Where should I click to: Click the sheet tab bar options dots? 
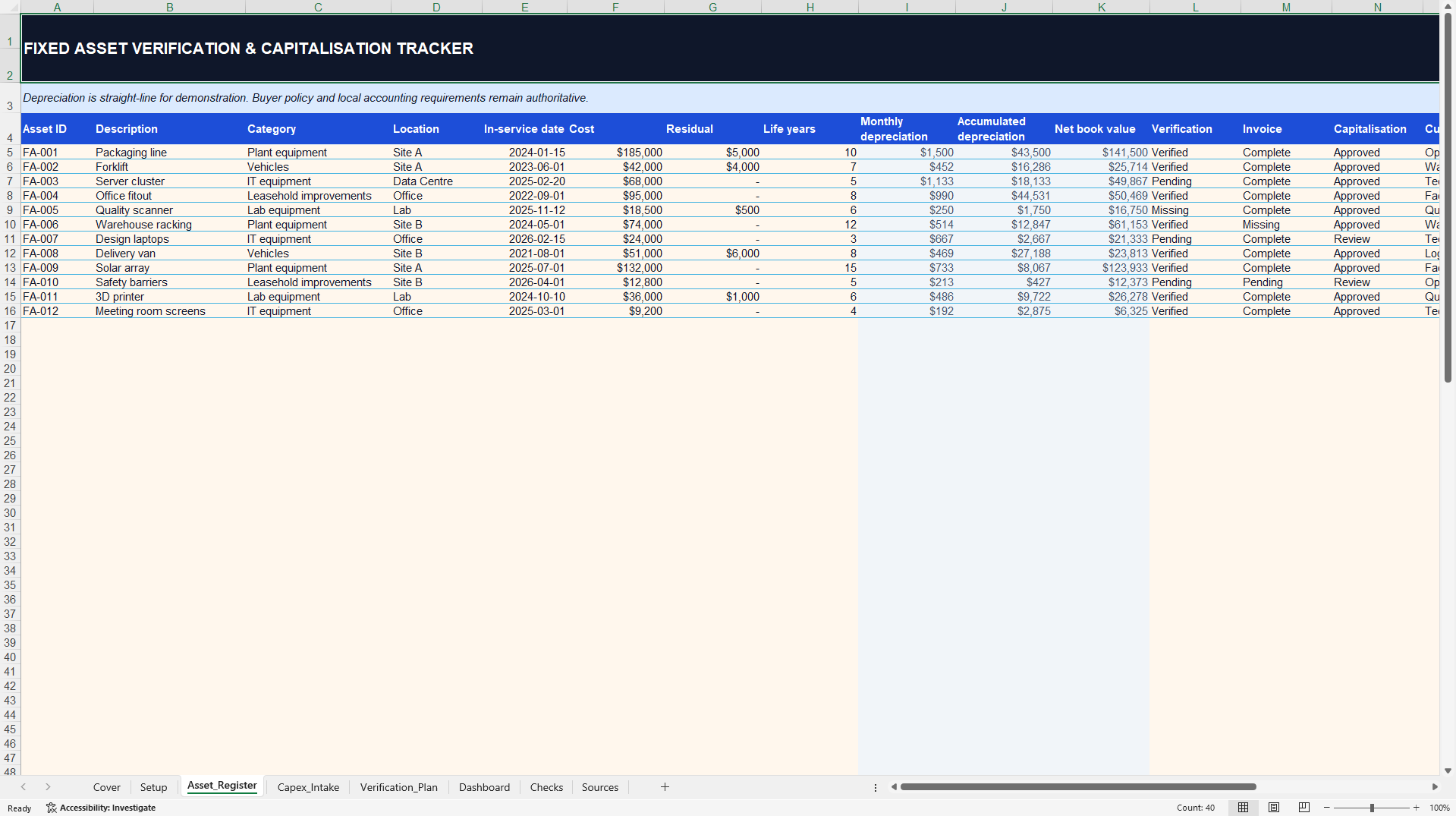876,788
